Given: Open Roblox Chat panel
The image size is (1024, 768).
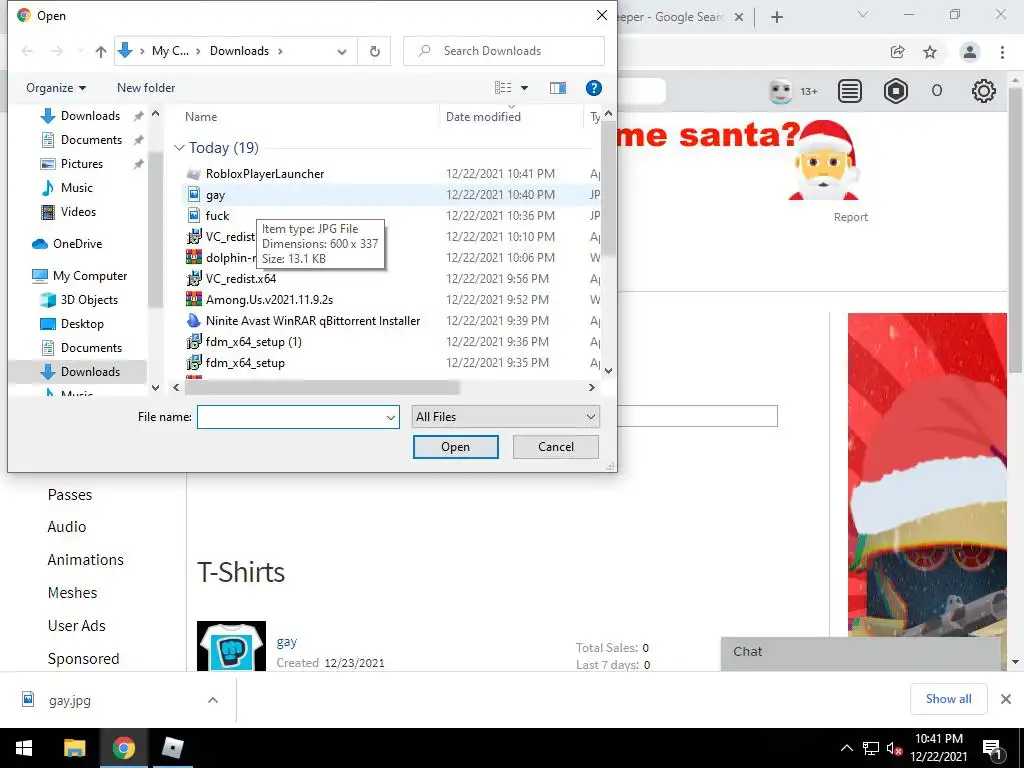Looking at the screenshot, I should point(861,652).
